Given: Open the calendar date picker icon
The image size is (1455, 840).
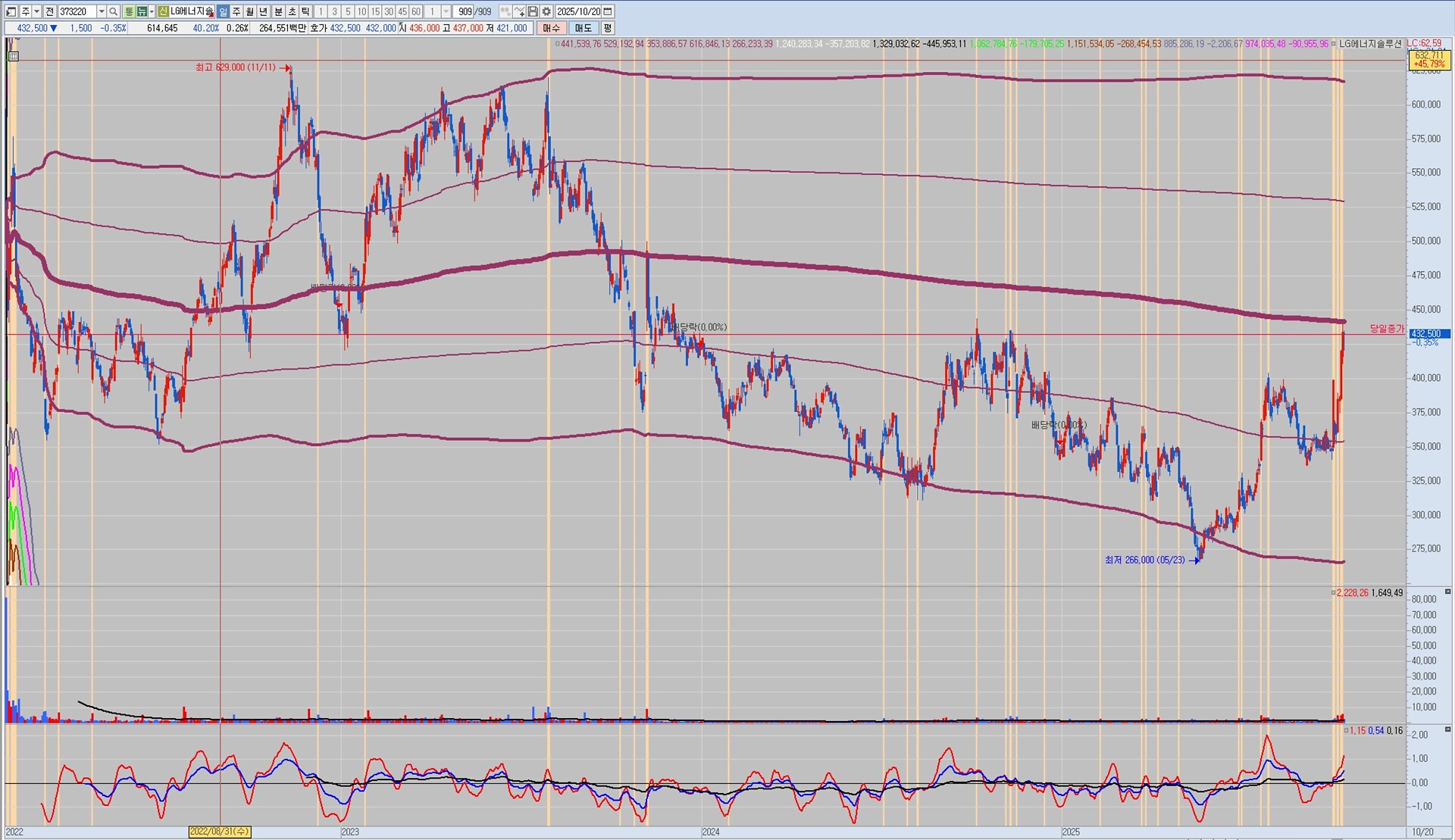Looking at the screenshot, I should [608, 11].
